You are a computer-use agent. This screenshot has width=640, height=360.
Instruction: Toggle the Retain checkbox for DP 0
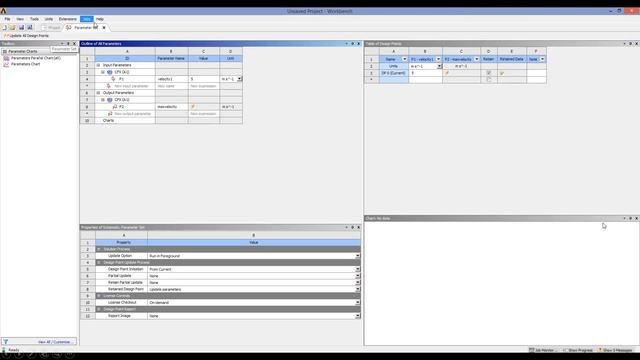[489, 73]
